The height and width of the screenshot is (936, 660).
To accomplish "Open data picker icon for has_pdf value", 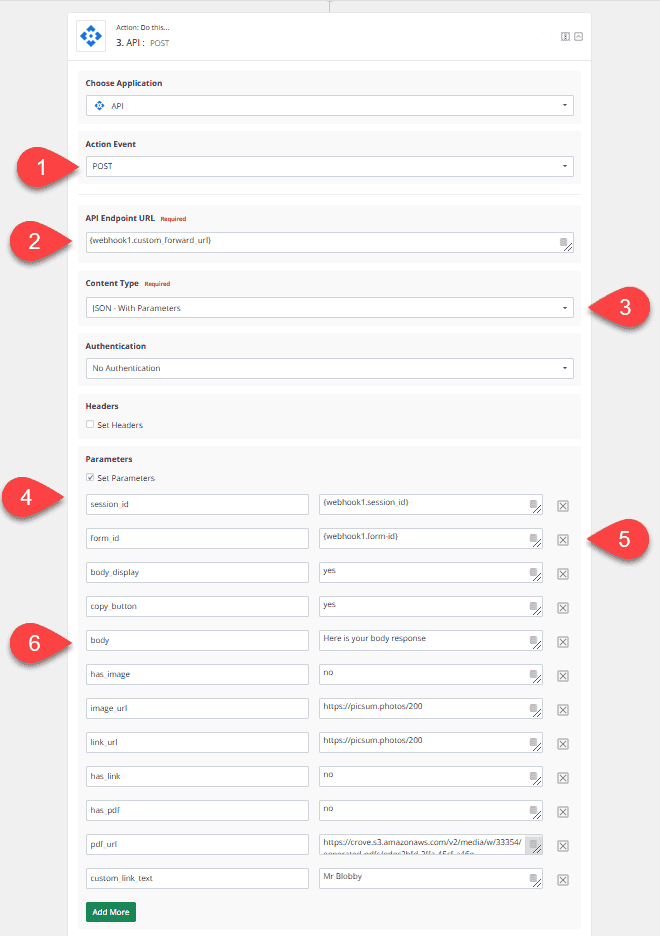I will click(x=534, y=811).
